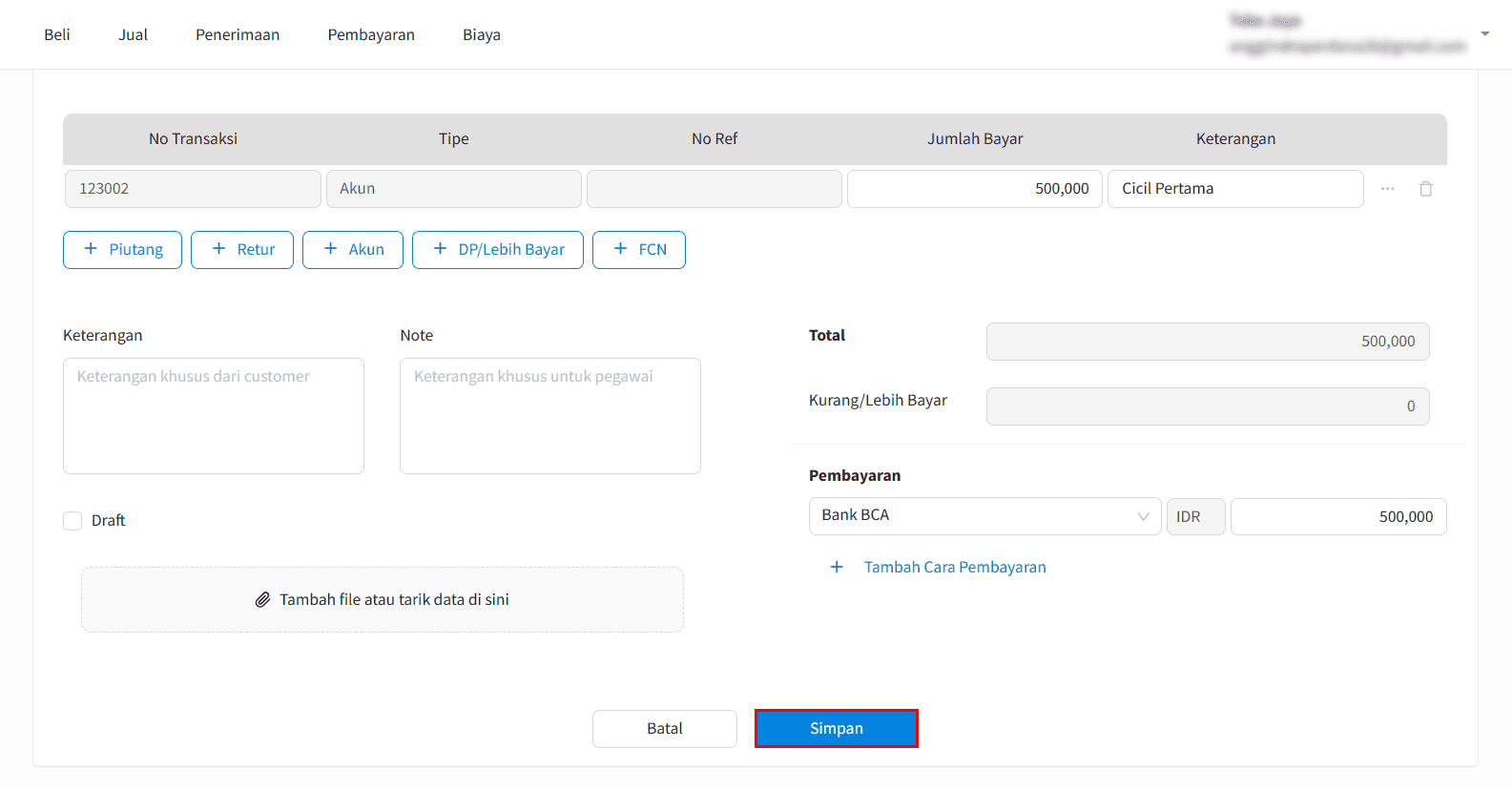Add a Retur line
Viewport: 1512px width, 790px height.
[x=242, y=250]
